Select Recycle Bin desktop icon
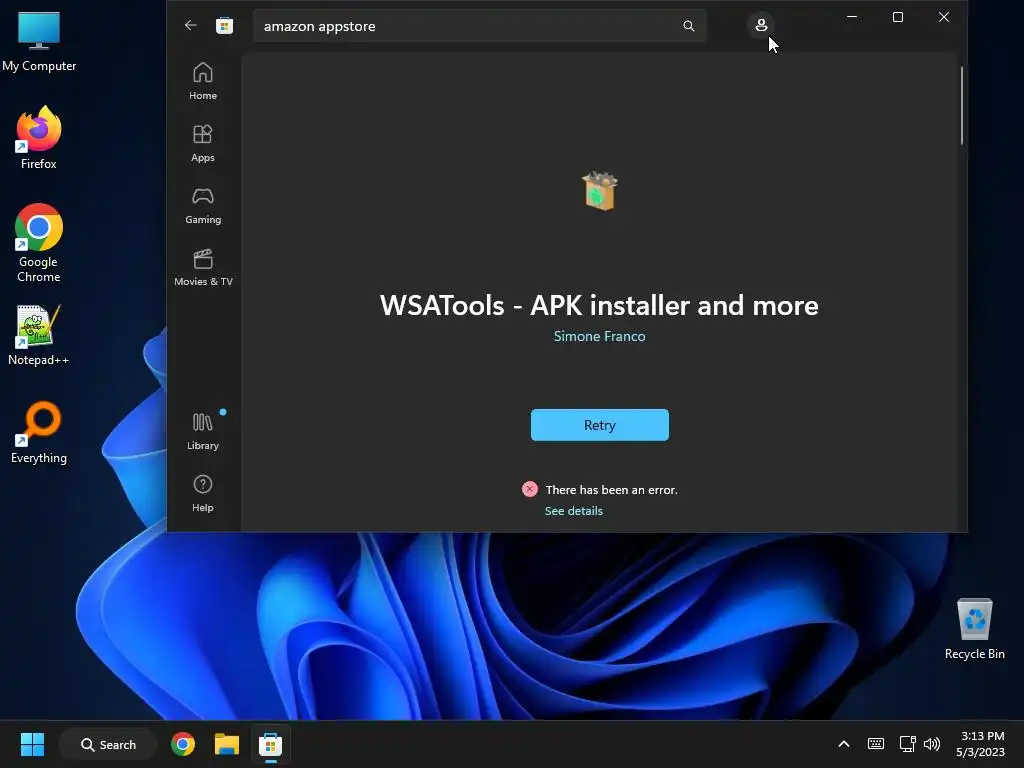1024x768 pixels. pyautogui.click(x=974, y=630)
